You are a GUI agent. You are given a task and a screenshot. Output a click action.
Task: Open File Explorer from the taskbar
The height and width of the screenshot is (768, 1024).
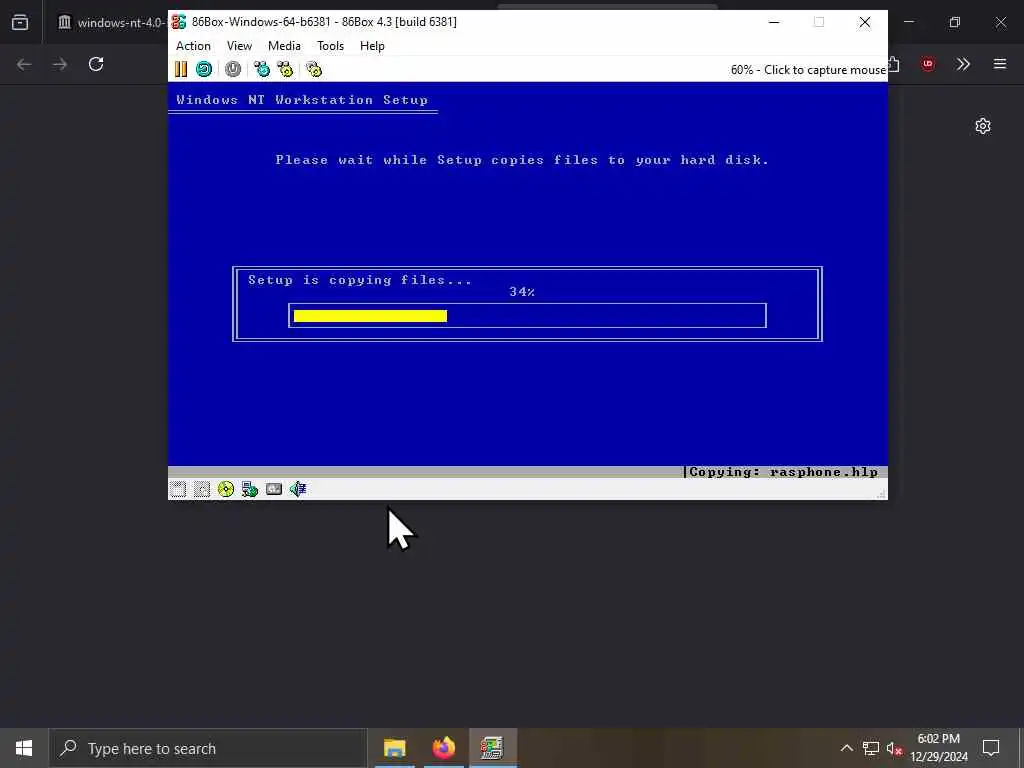(394, 748)
